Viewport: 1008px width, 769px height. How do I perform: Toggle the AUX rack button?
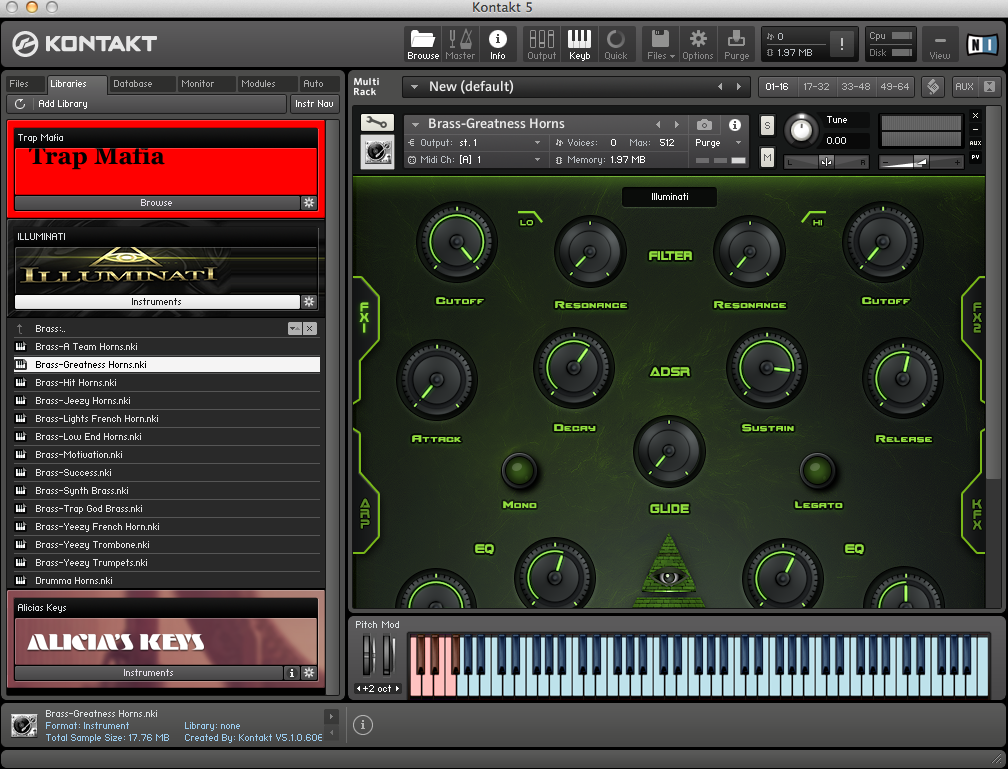[x=964, y=86]
